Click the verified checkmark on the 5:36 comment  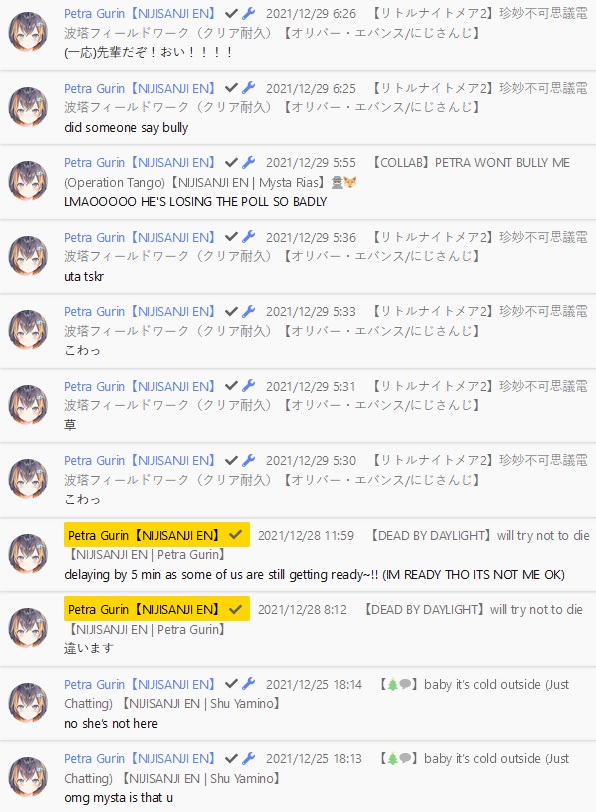231,237
